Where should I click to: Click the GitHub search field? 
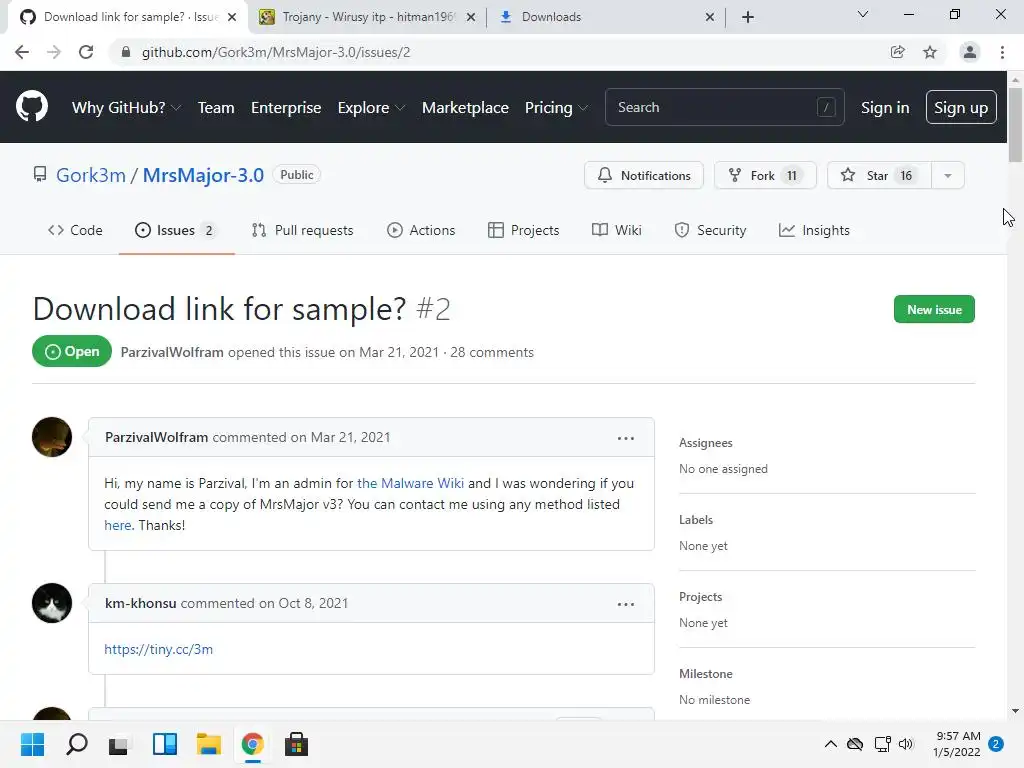pyautogui.click(x=724, y=107)
